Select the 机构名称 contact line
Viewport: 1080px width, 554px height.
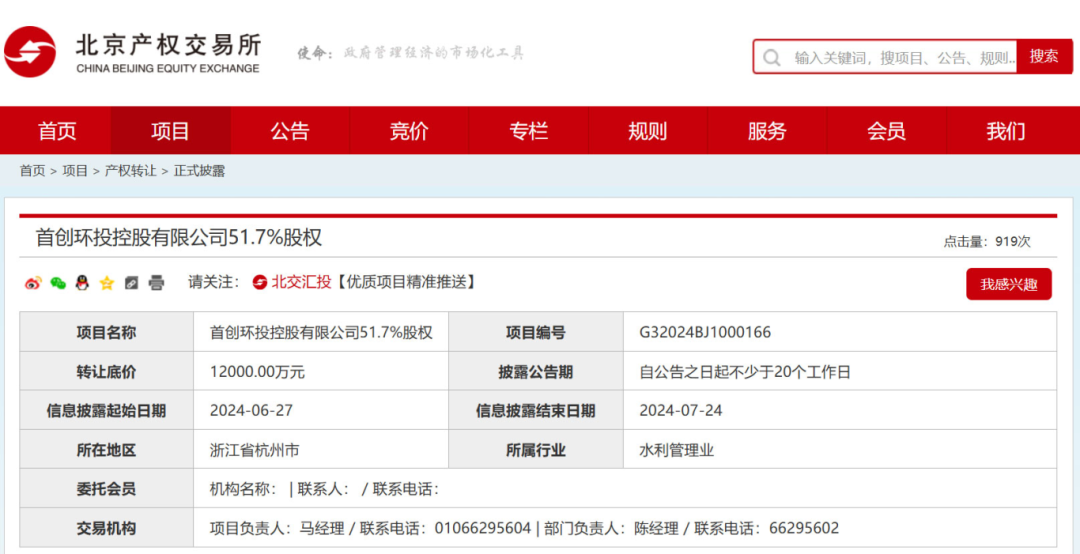click(324, 489)
